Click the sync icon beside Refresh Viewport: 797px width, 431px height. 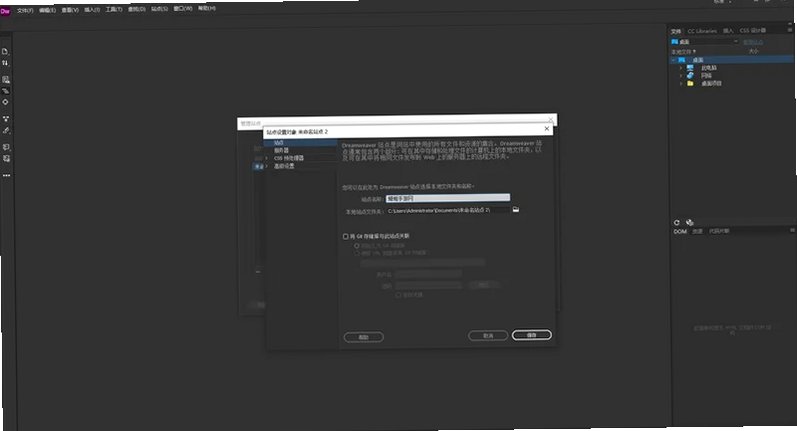coord(690,223)
